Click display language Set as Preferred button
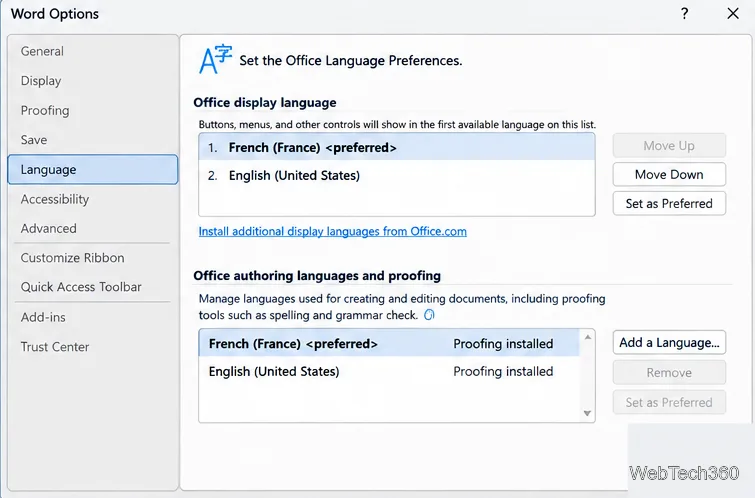The width and height of the screenshot is (755, 498). (669, 203)
